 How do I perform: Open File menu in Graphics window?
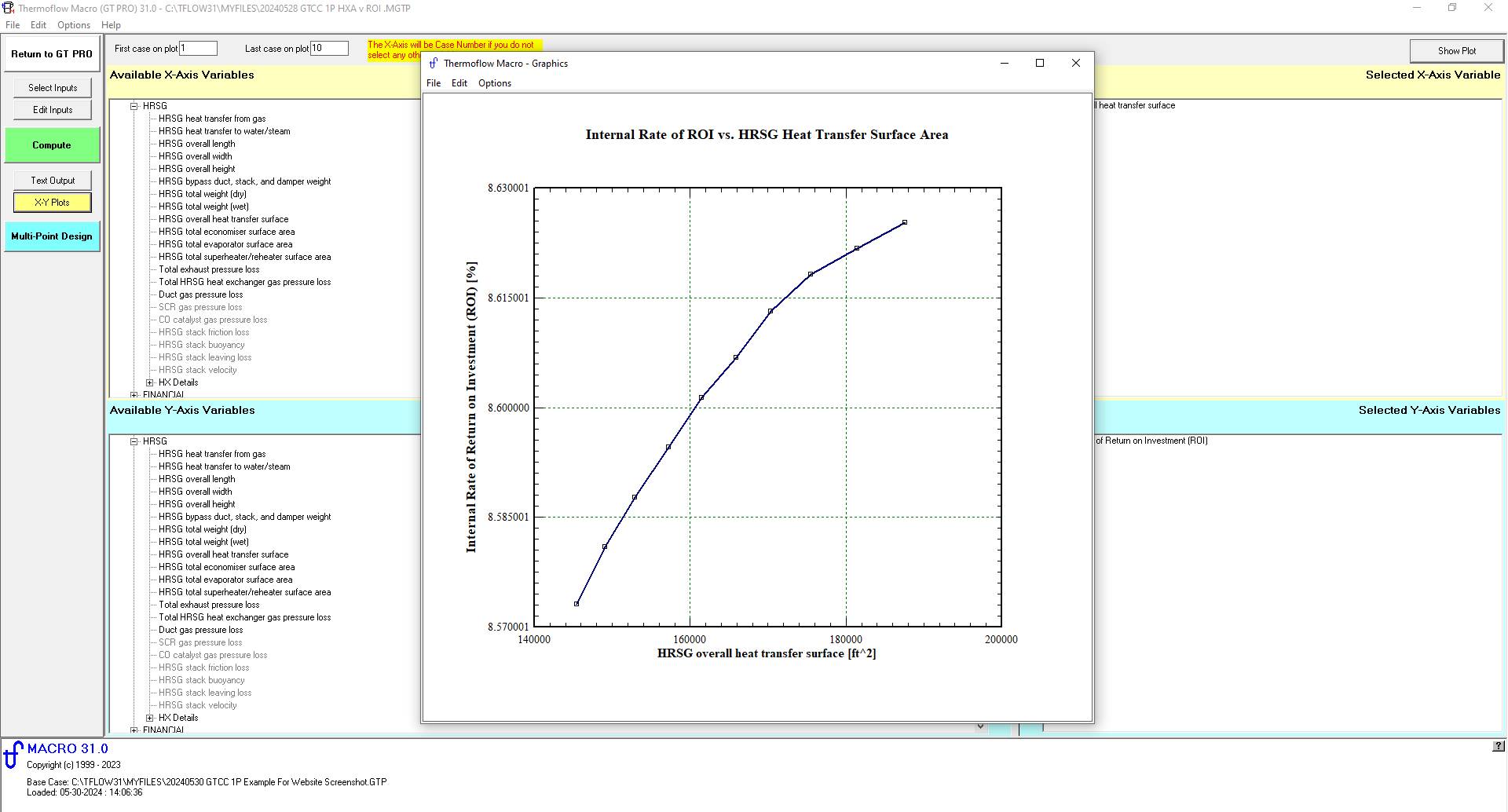pos(434,83)
